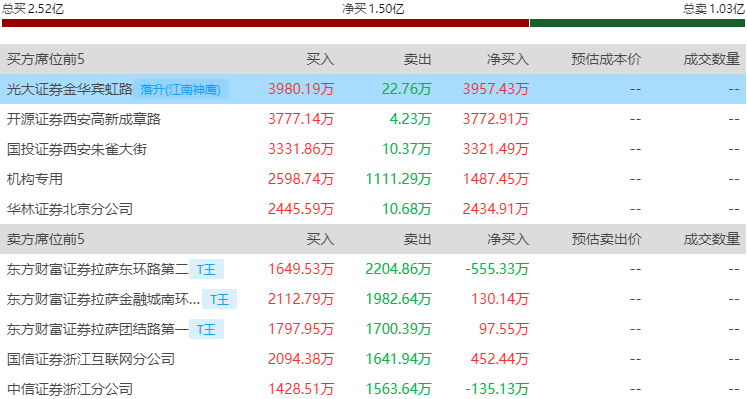Click the 落升(江南神鹰) tag badge
The height and width of the screenshot is (399, 747).
click(x=181, y=89)
